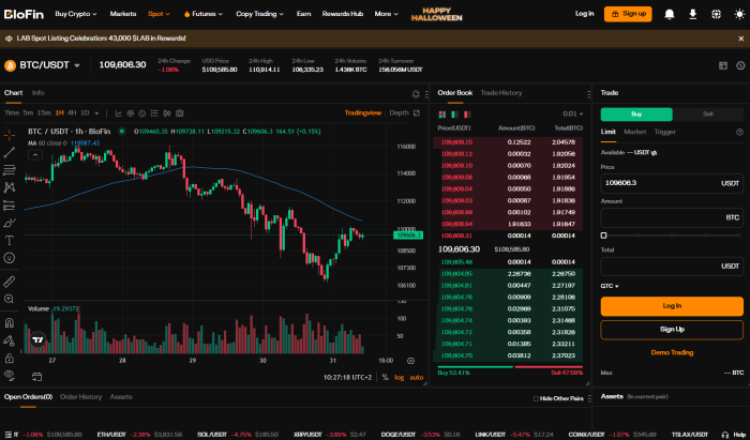
Task: Open the BTC/USDT pair selector
Action: tap(42, 65)
